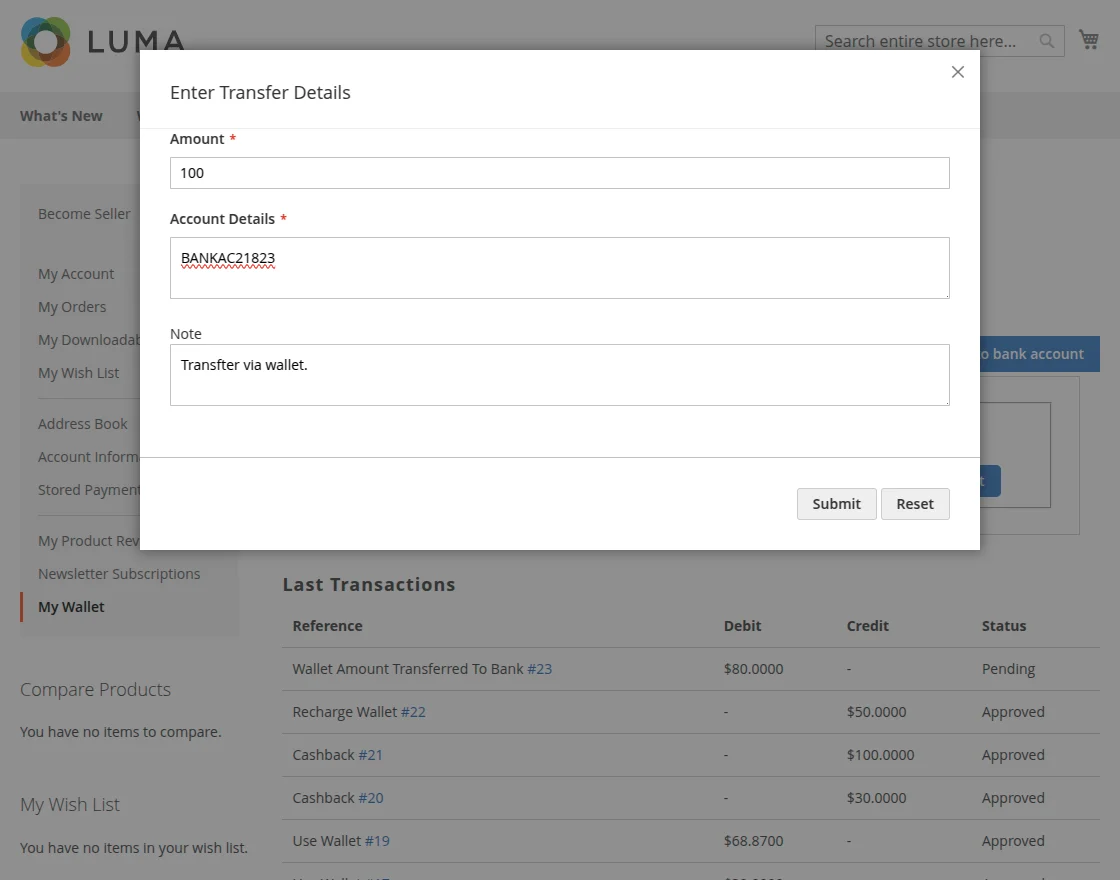The width and height of the screenshot is (1120, 880).
Task: Click the Become Seller link
Action: (x=84, y=213)
